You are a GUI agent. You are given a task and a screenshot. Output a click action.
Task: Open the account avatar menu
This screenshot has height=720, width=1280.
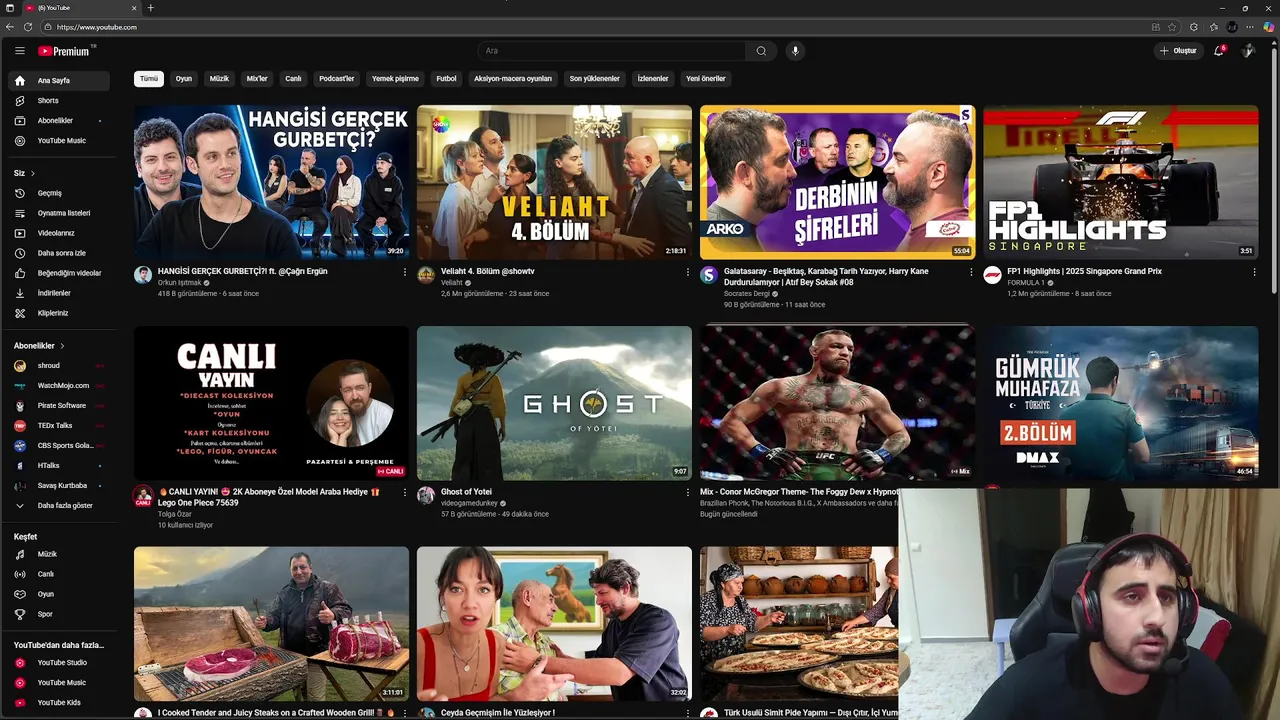(1247, 51)
